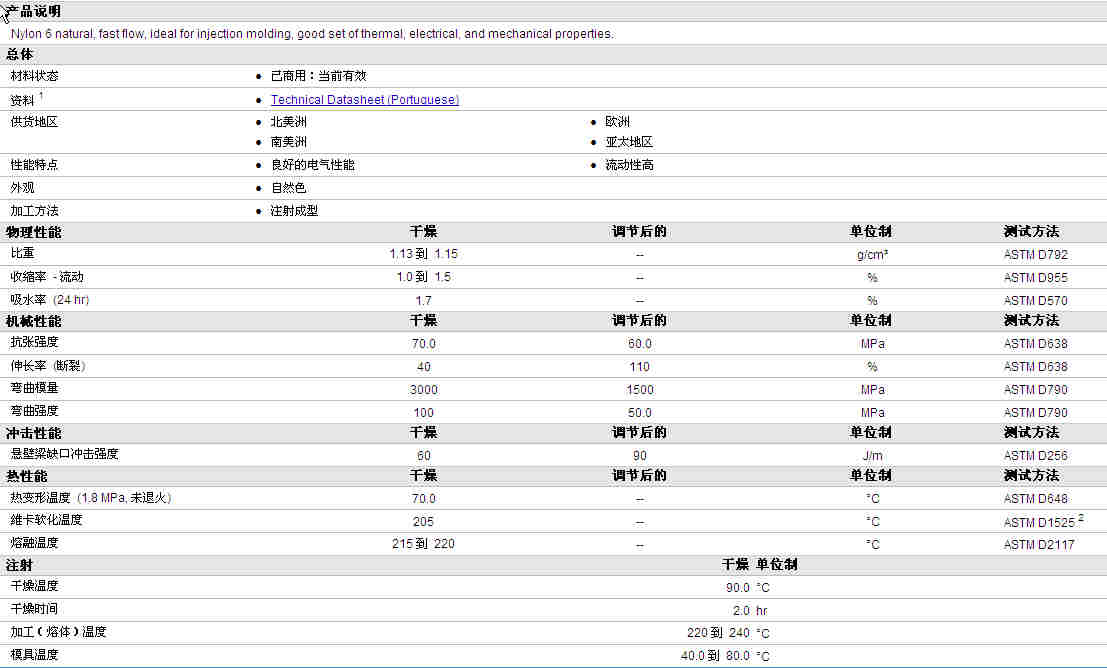Click the 热变形温度 row label
The width and height of the screenshot is (1107, 668).
click(x=90, y=498)
